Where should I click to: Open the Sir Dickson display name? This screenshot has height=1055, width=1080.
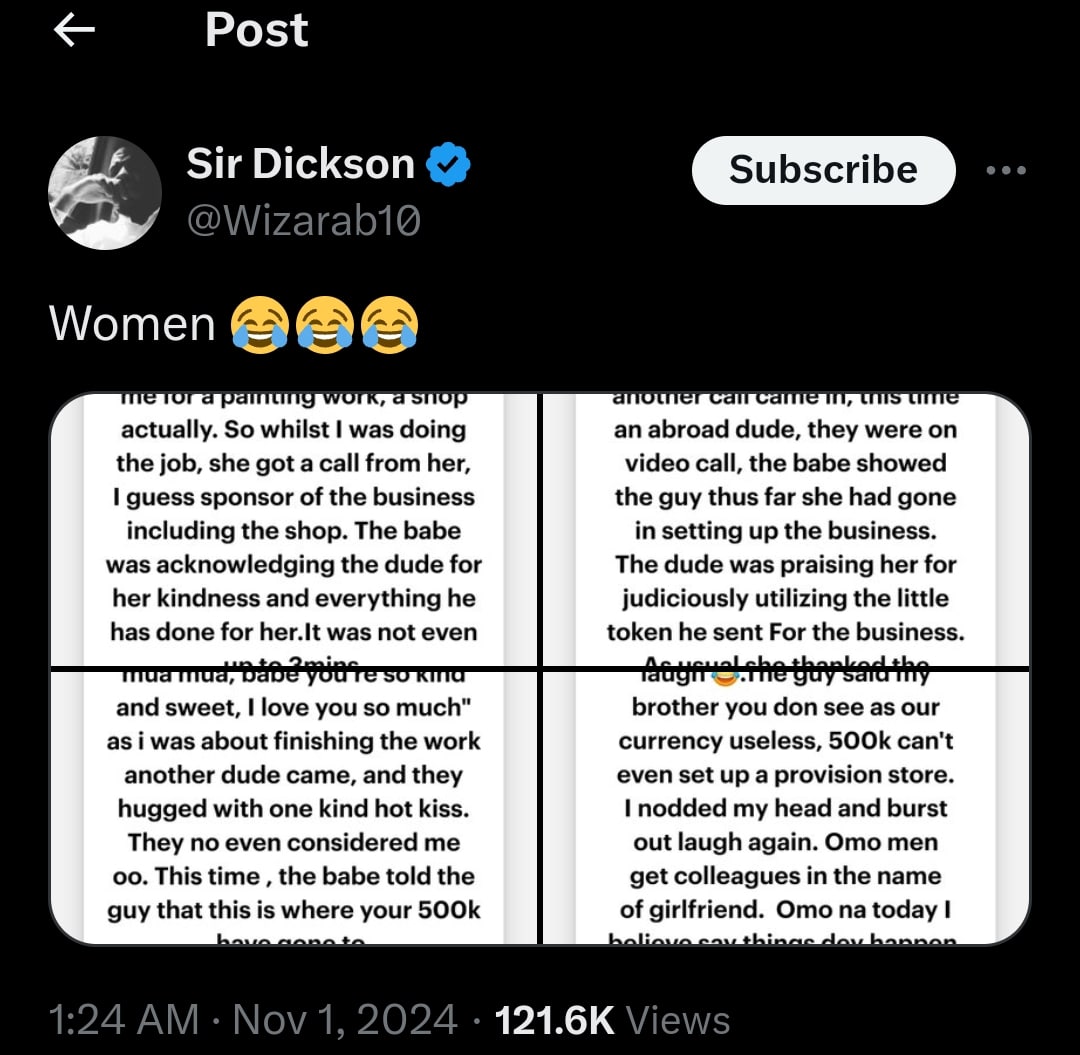point(300,164)
